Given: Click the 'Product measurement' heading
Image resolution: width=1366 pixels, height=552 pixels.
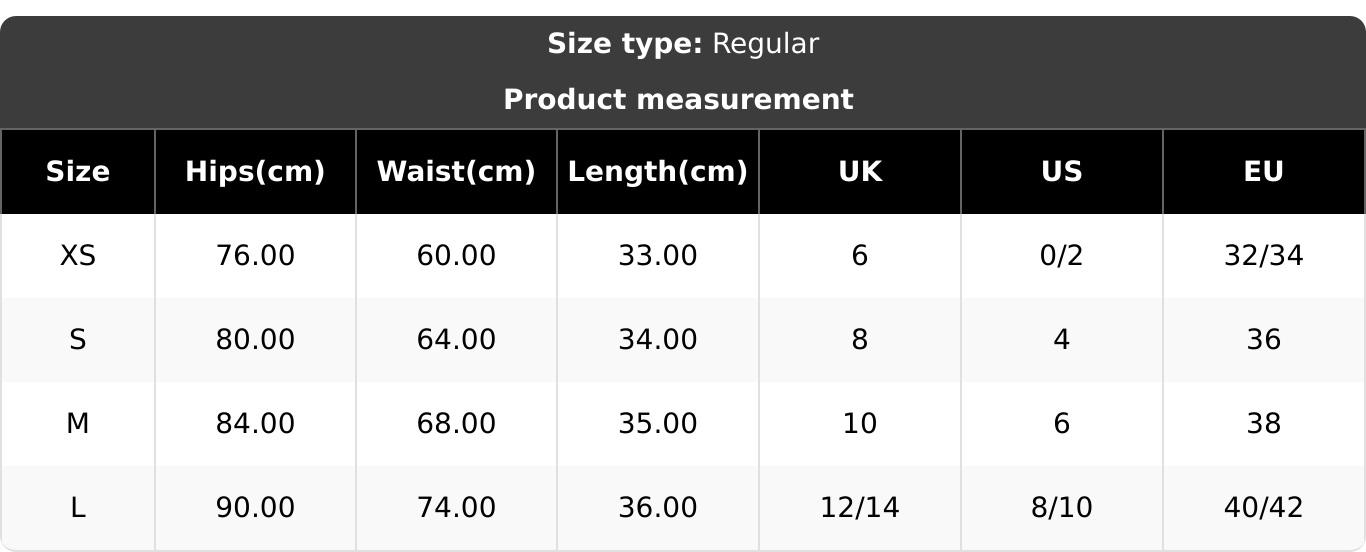Looking at the screenshot, I should [678, 100].
